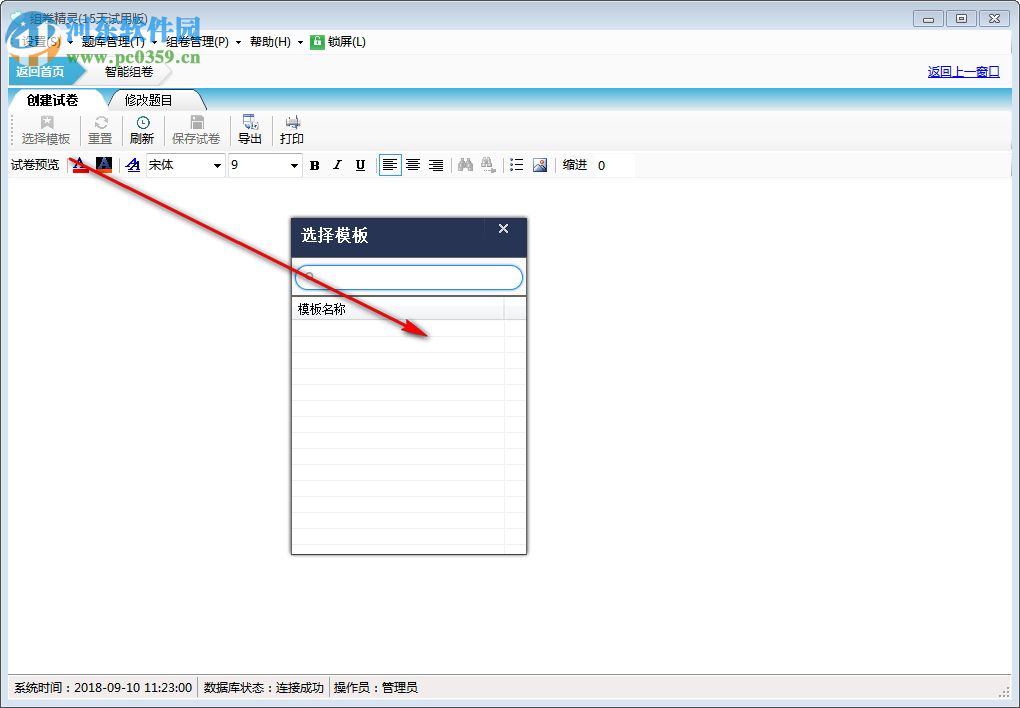The width and height of the screenshot is (1020, 708).
Task: Click the 系统时间 status bar entry
Action: pyautogui.click(x=103, y=687)
